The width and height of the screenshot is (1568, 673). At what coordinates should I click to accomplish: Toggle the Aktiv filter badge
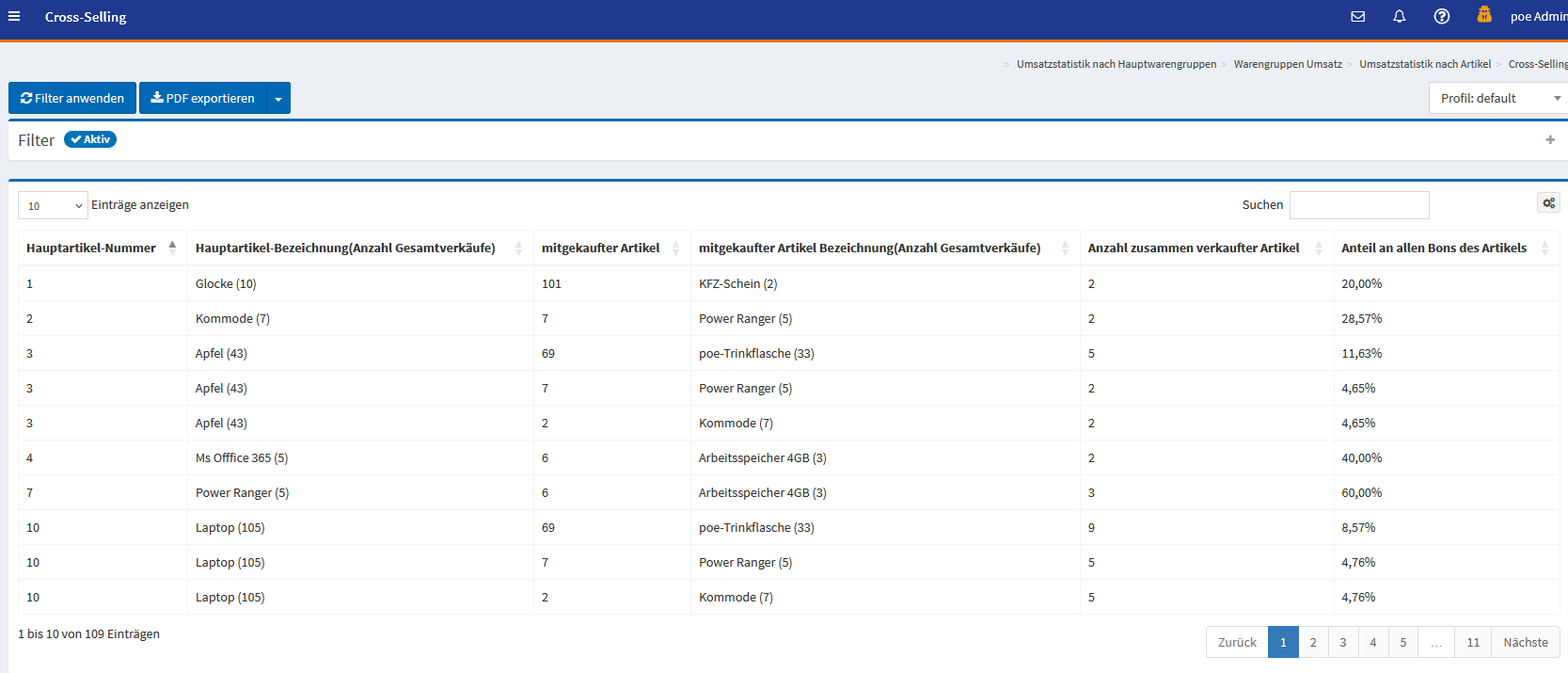[x=90, y=139]
